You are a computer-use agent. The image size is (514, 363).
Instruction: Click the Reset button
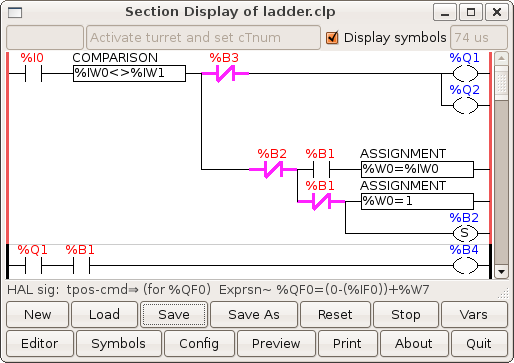click(335, 314)
